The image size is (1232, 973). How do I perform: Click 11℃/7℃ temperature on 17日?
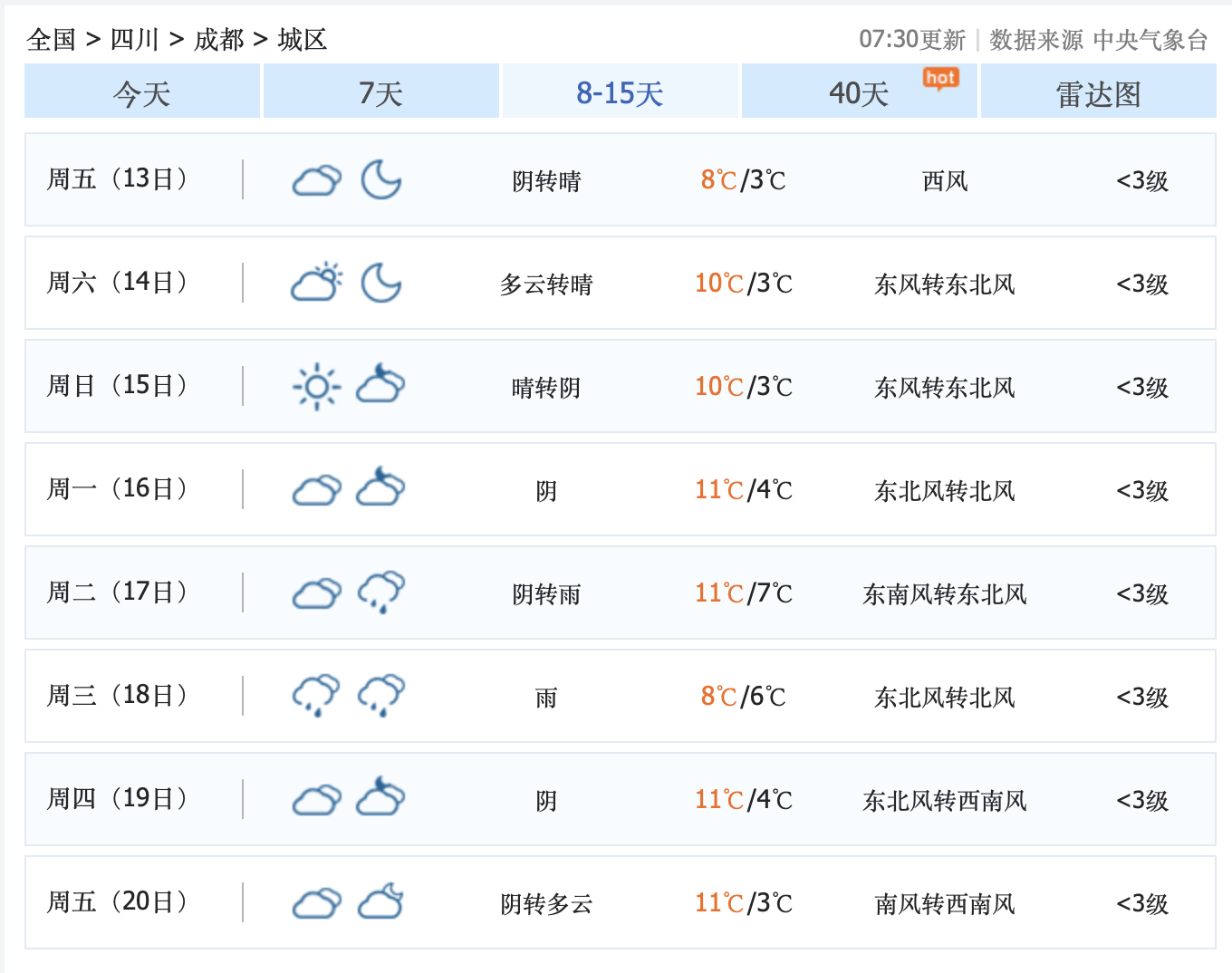[x=743, y=593]
